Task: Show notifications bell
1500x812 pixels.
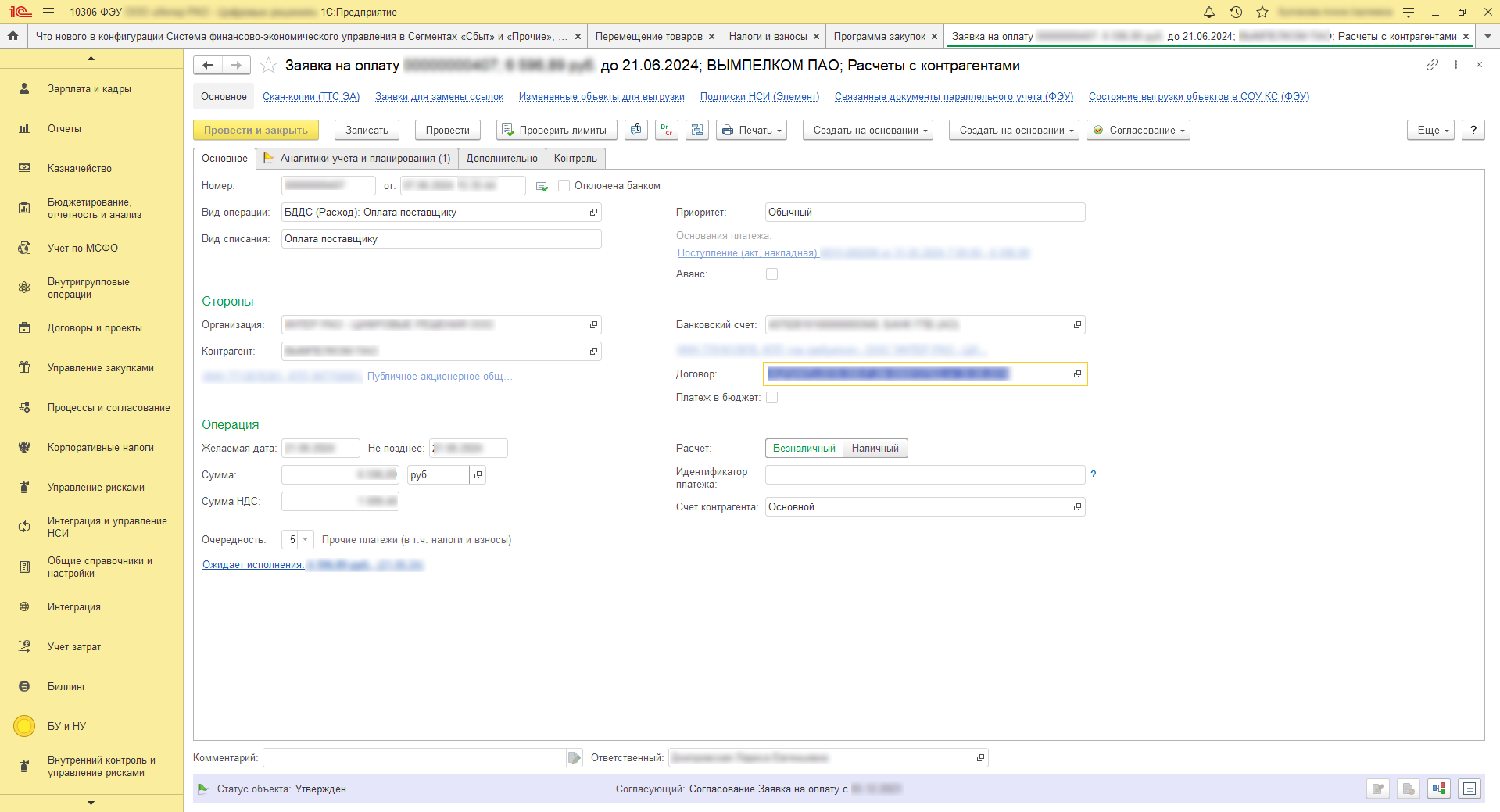Action: (1209, 12)
